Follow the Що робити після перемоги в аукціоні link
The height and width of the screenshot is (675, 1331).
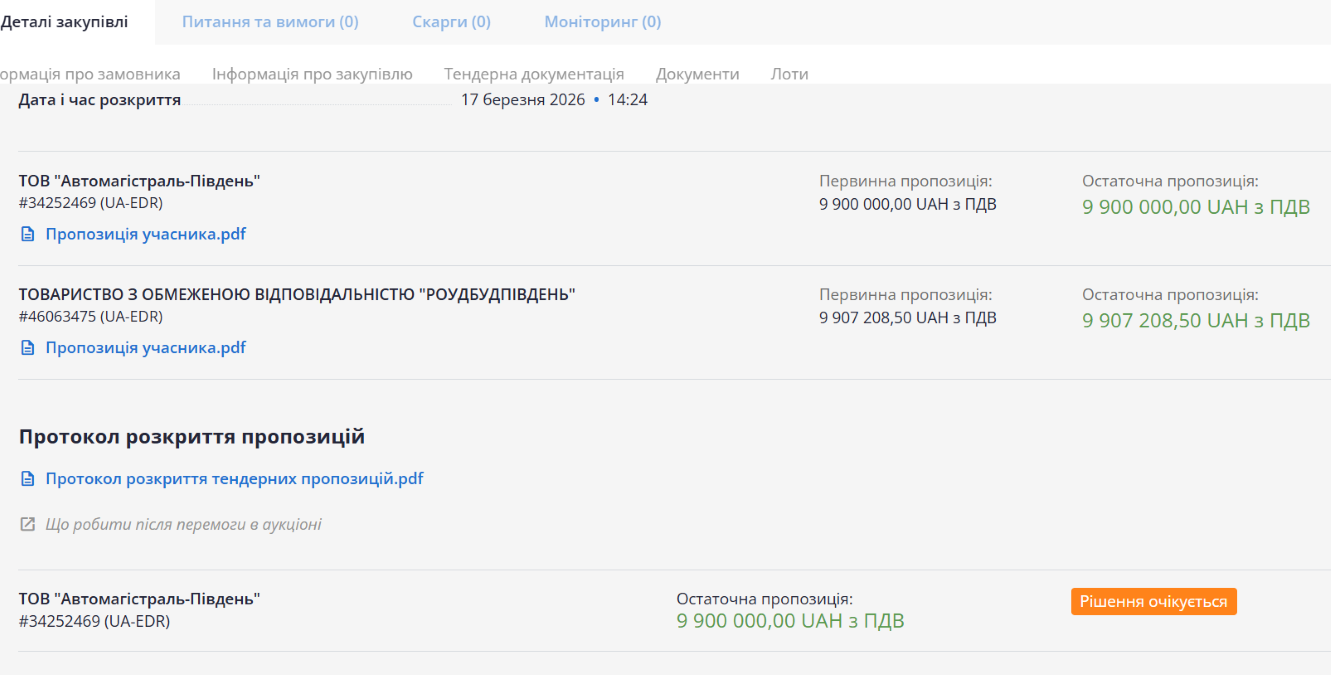click(183, 525)
